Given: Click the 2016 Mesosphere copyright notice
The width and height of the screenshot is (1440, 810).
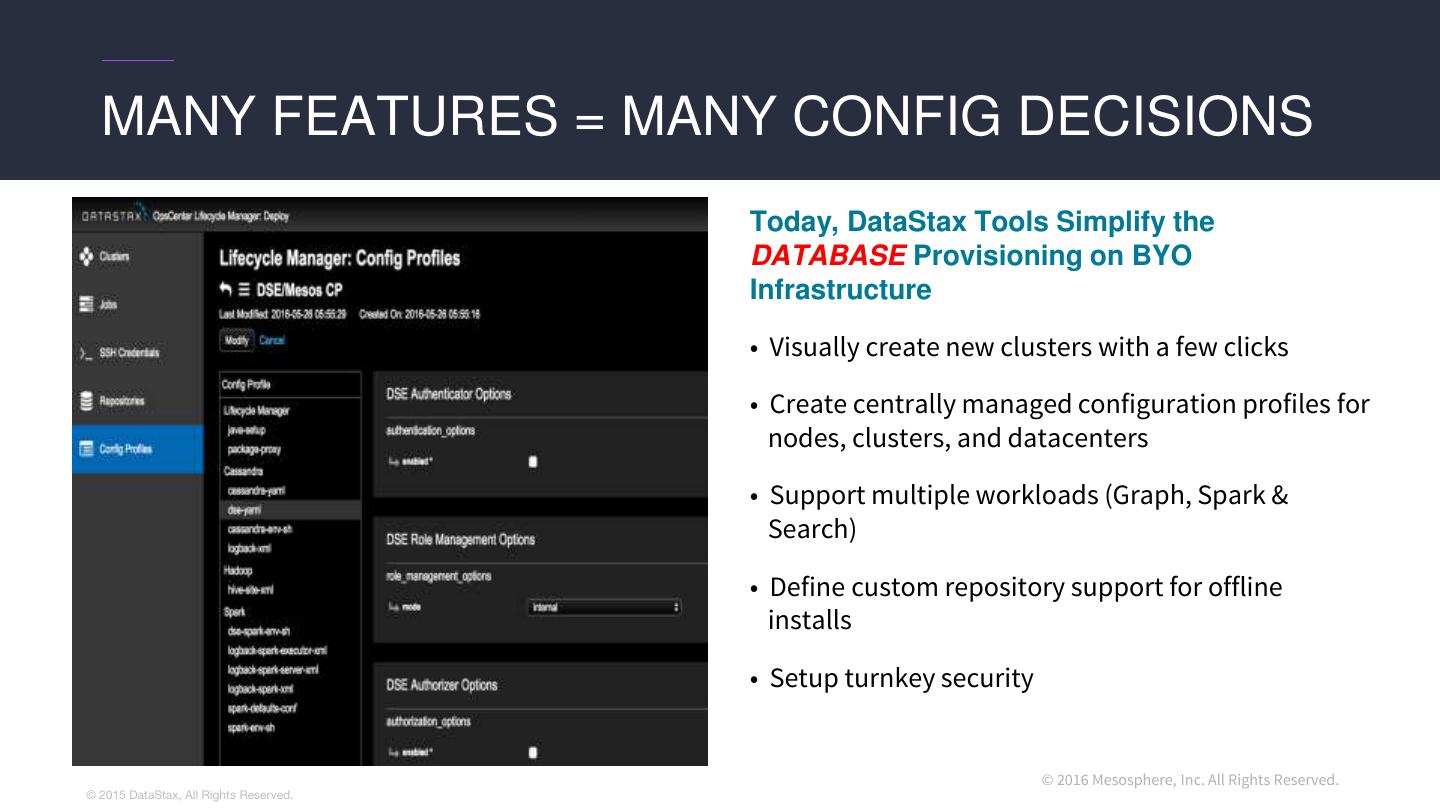Looking at the screenshot, I should pos(1190,780).
